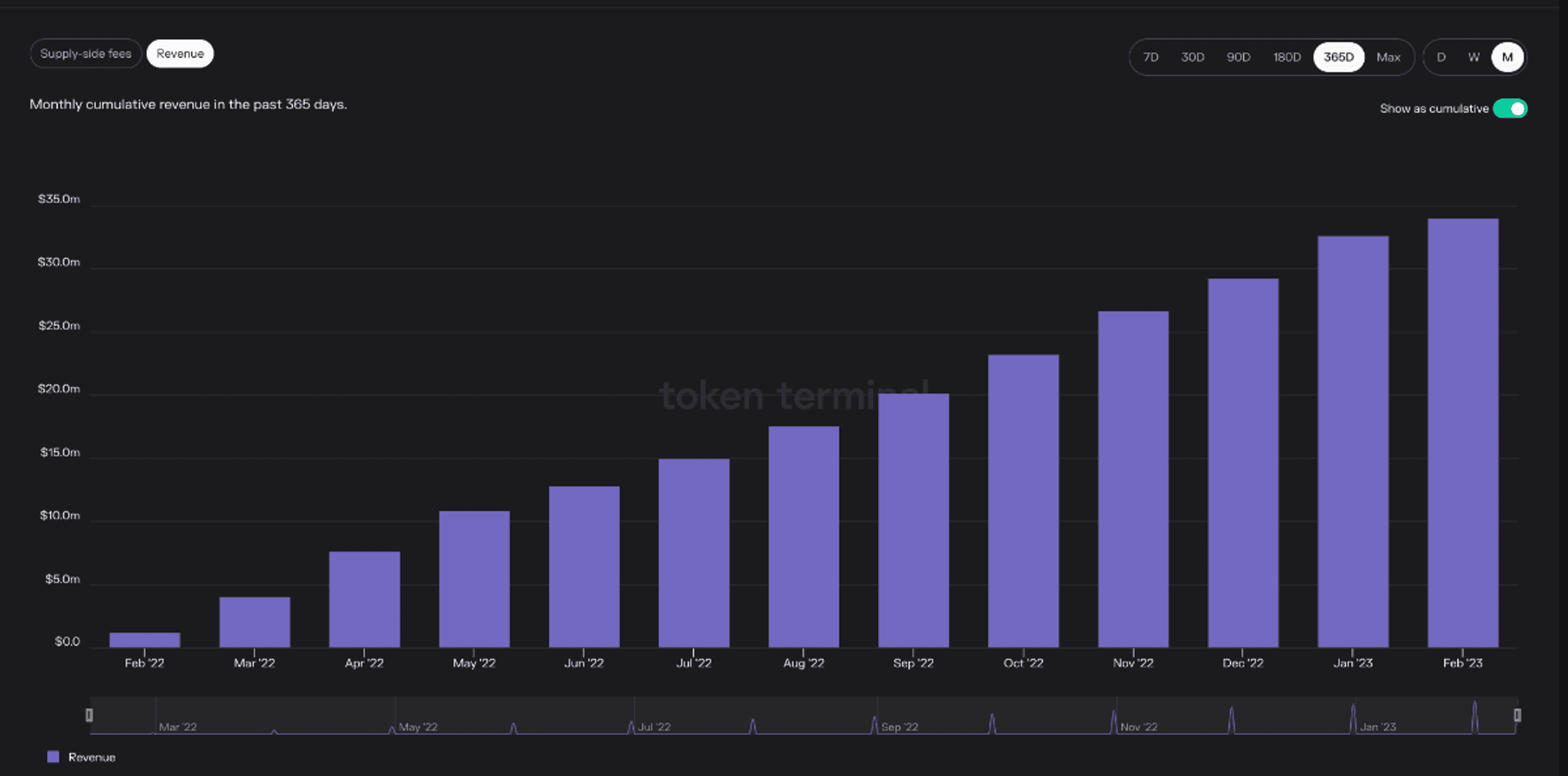Click the $20.0m axis label
The height and width of the screenshot is (776, 1568).
(59, 389)
